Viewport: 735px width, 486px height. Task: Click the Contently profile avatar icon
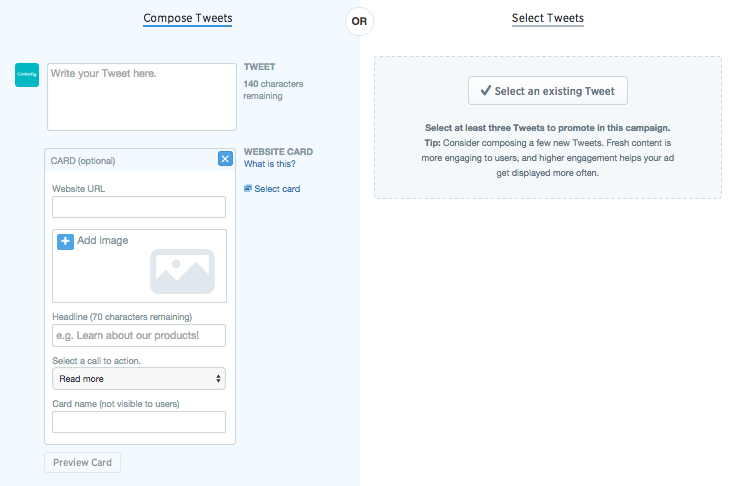coord(27,75)
